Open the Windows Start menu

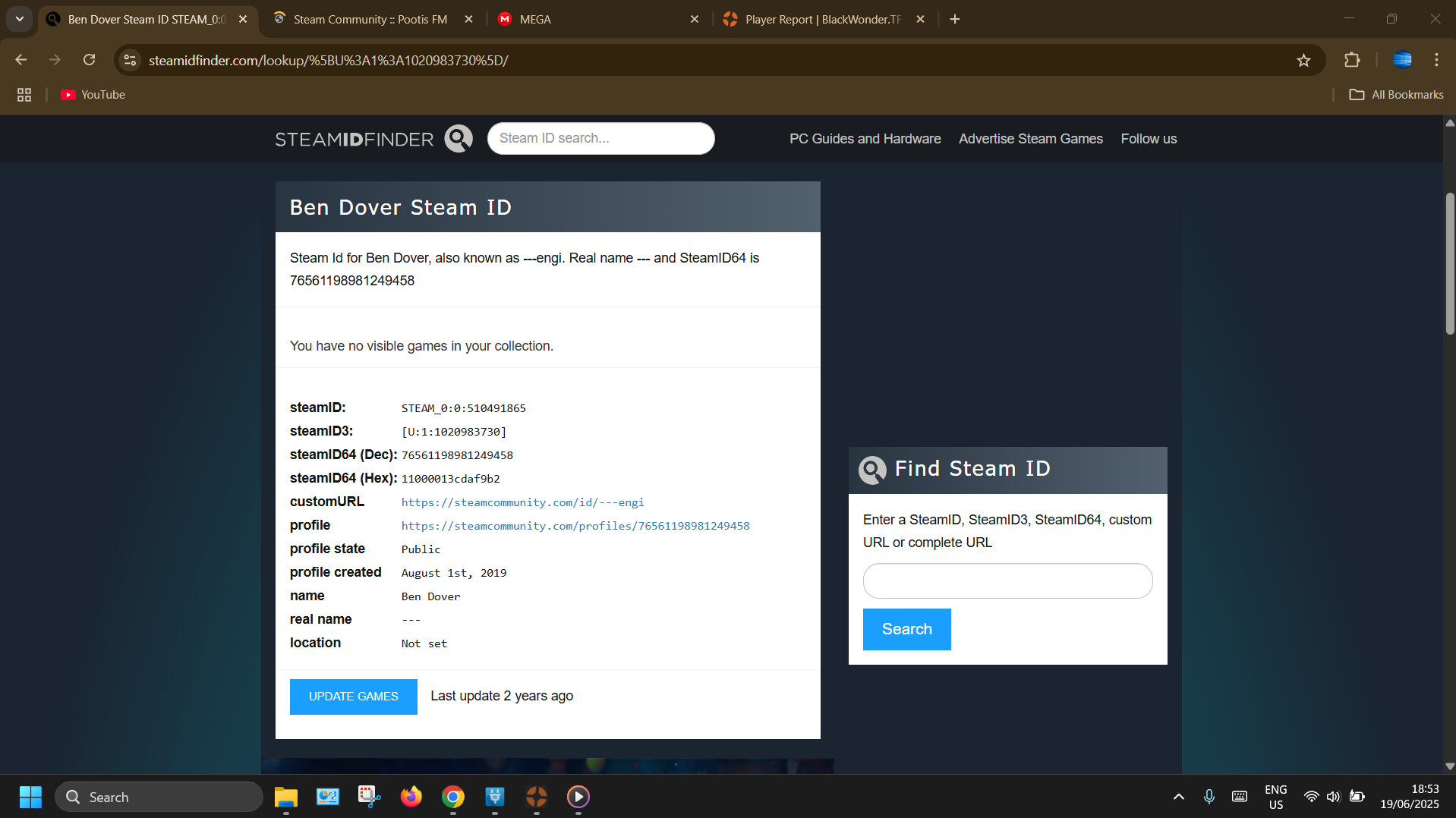pyautogui.click(x=30, y=797)
